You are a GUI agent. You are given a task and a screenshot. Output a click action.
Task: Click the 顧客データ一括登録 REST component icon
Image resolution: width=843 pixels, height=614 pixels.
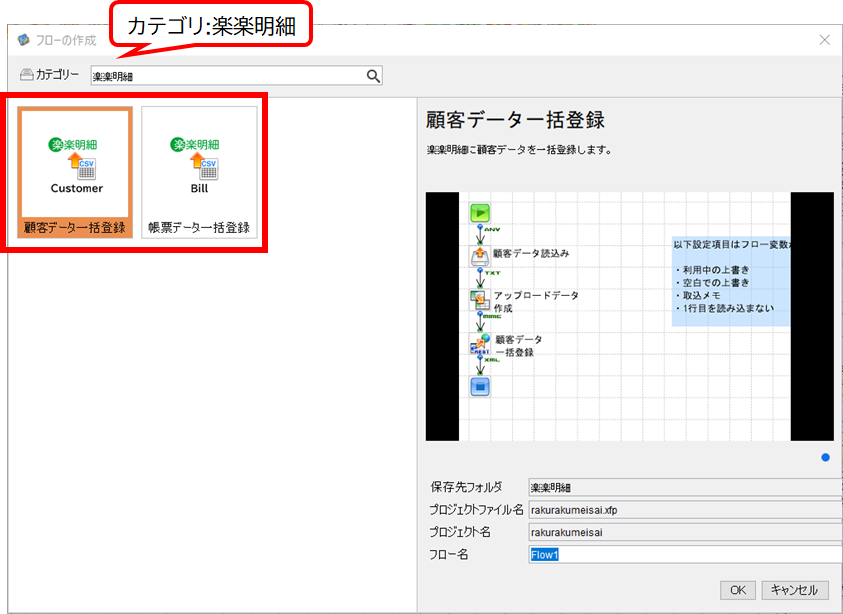[x=480, y=344]
